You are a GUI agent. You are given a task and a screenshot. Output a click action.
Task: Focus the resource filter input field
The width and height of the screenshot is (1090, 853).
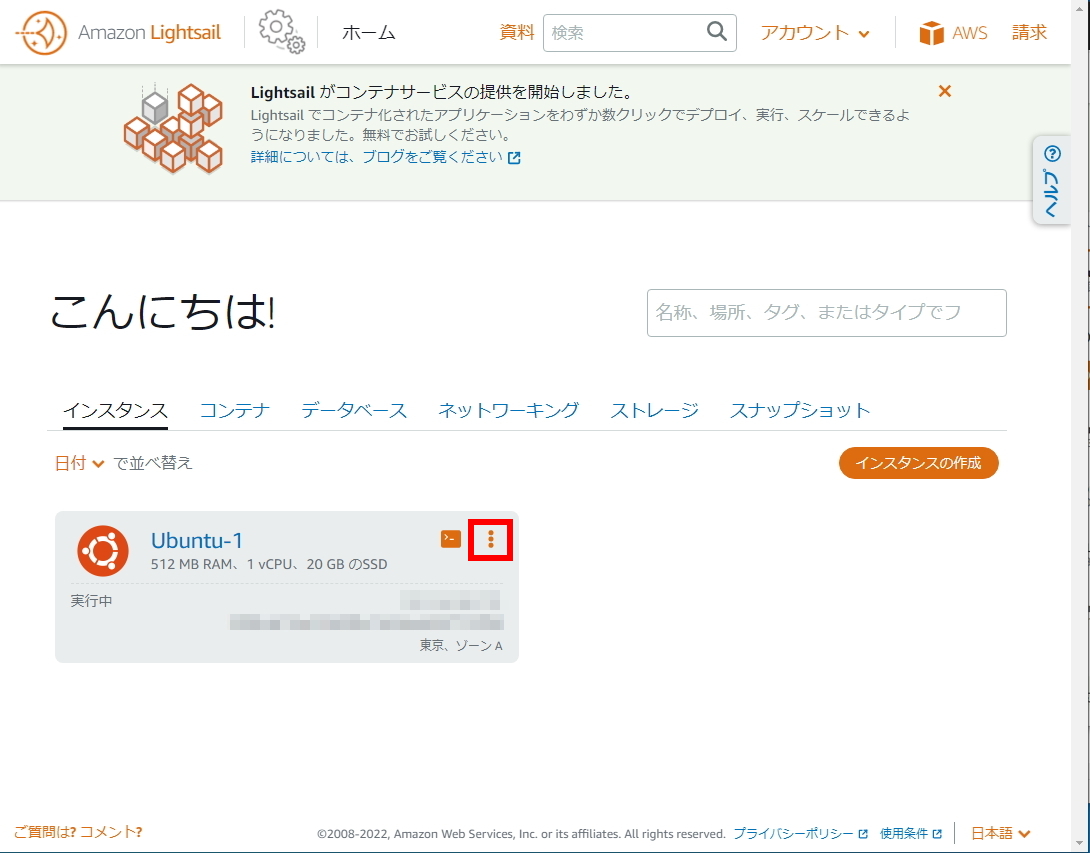827,313
